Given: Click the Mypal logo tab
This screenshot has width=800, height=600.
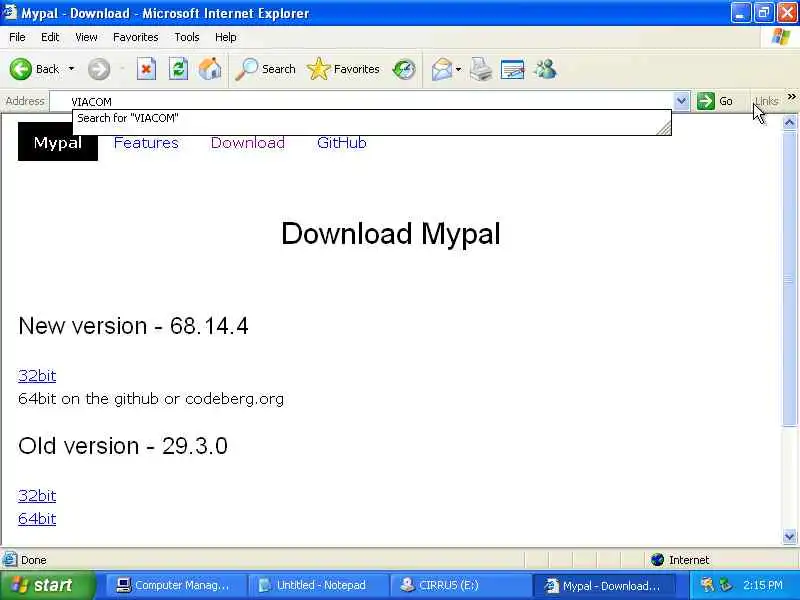Looking at the screenshot, I should [x=58, y=142].
